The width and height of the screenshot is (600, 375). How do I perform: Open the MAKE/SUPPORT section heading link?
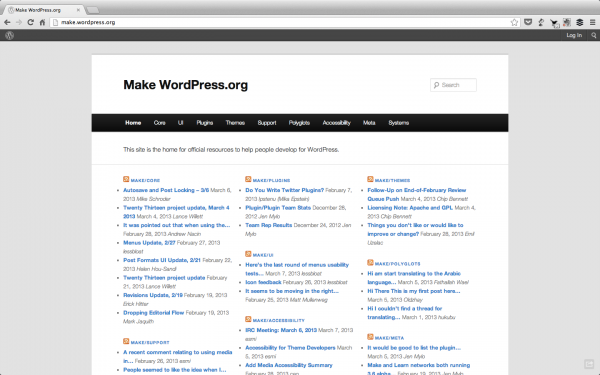tap(150, 342)
